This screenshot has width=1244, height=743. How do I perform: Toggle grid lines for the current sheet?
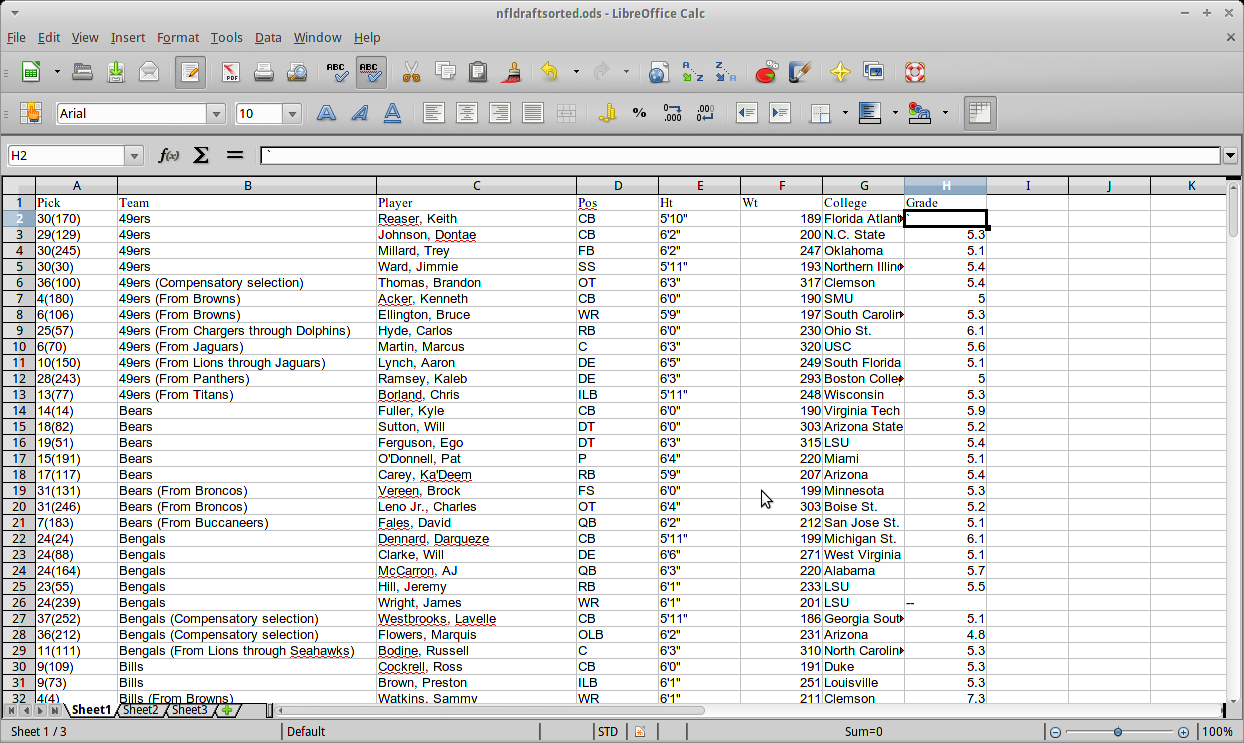click(980, 113)
